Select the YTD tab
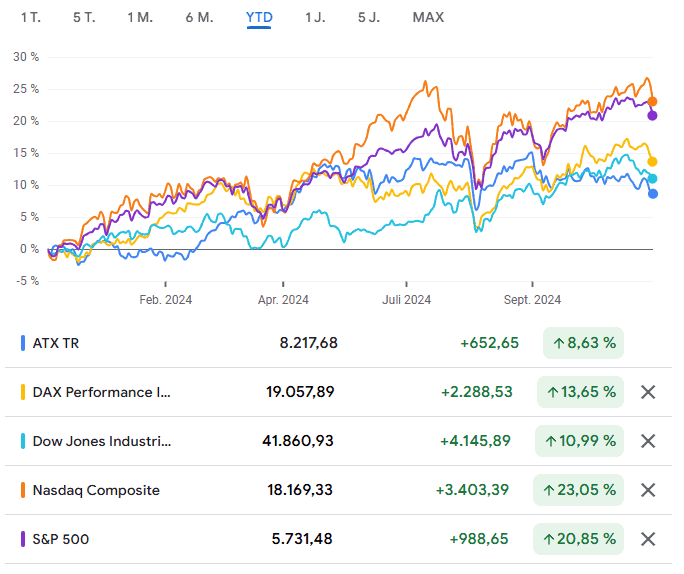The width and height of the screenshot is (684, 574). pyautogui.click(x=259, y=18)
